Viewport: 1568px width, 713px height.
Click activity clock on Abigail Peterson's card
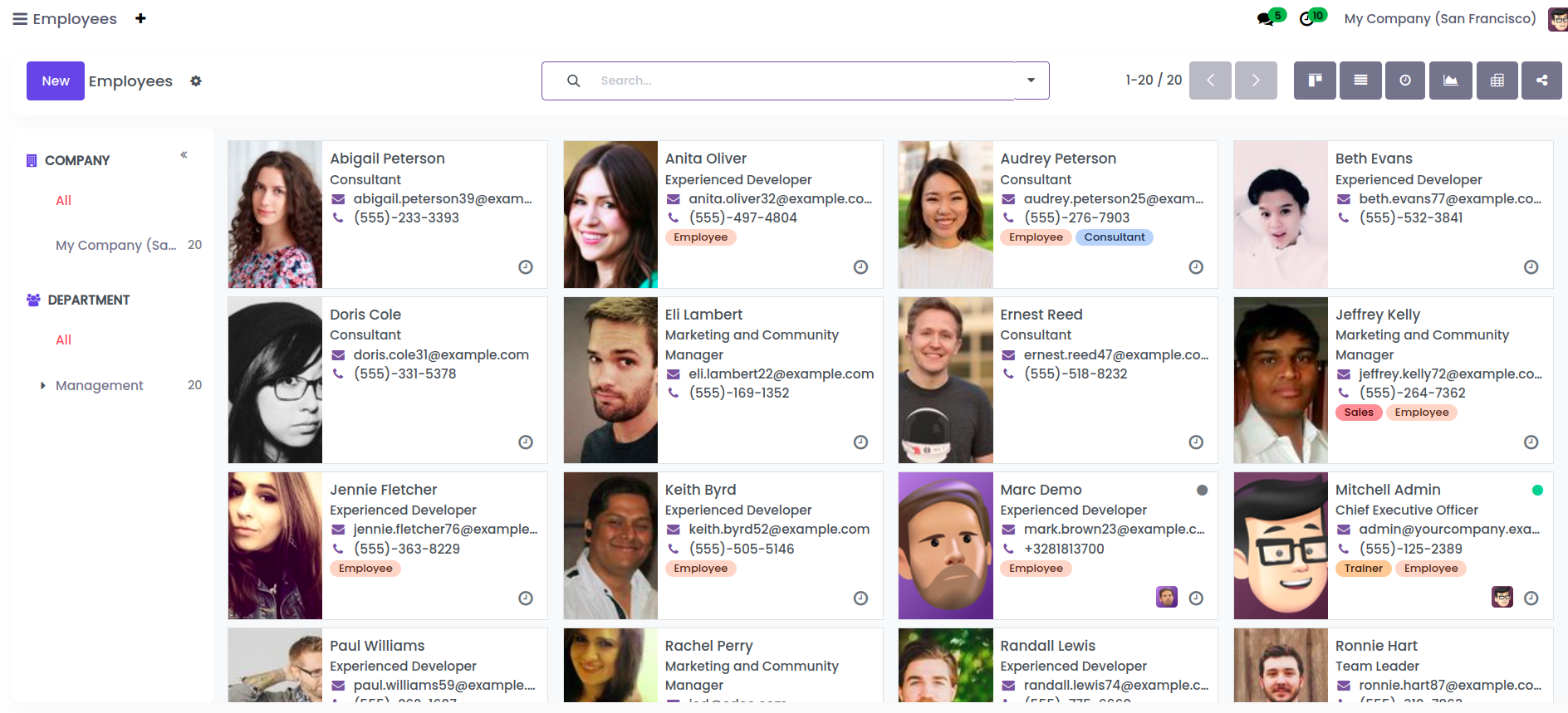tap(526, 267)
